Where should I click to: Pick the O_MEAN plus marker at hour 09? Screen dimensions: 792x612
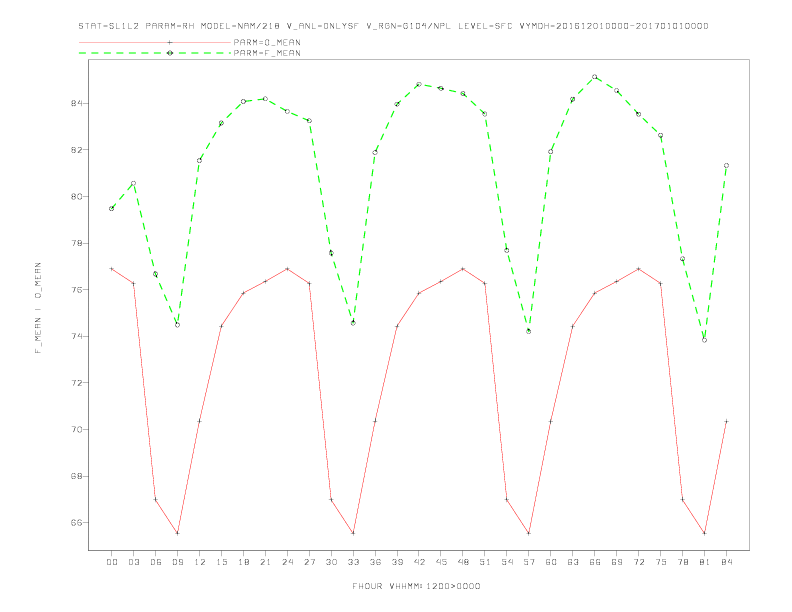pyautogui.click(x=177, y=533)
